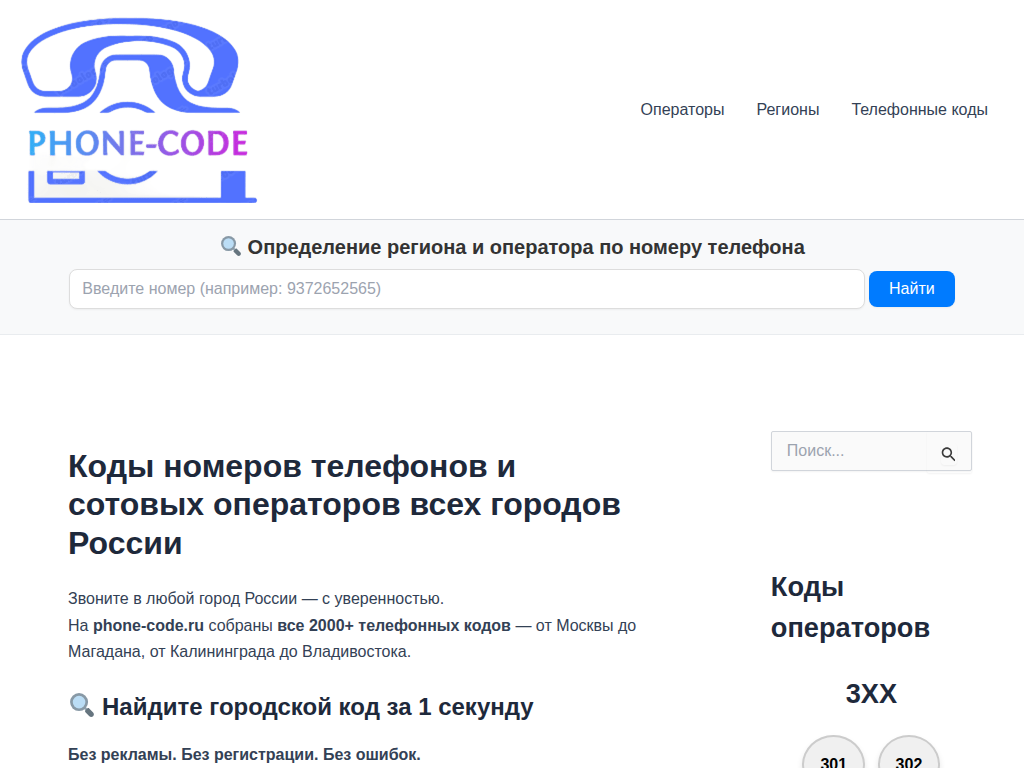The image size is (1024, 768).
Task: Select operator code 302
Action: click(909, 758)
